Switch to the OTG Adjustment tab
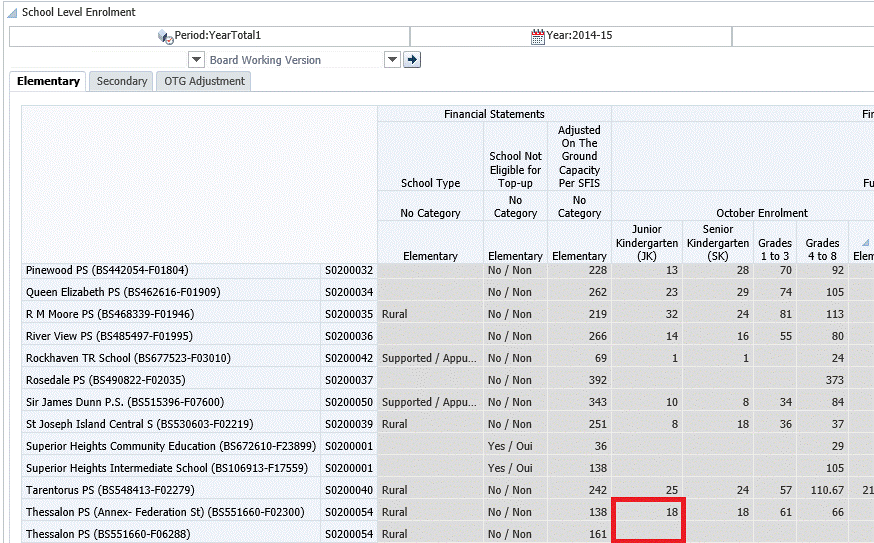 202,81
